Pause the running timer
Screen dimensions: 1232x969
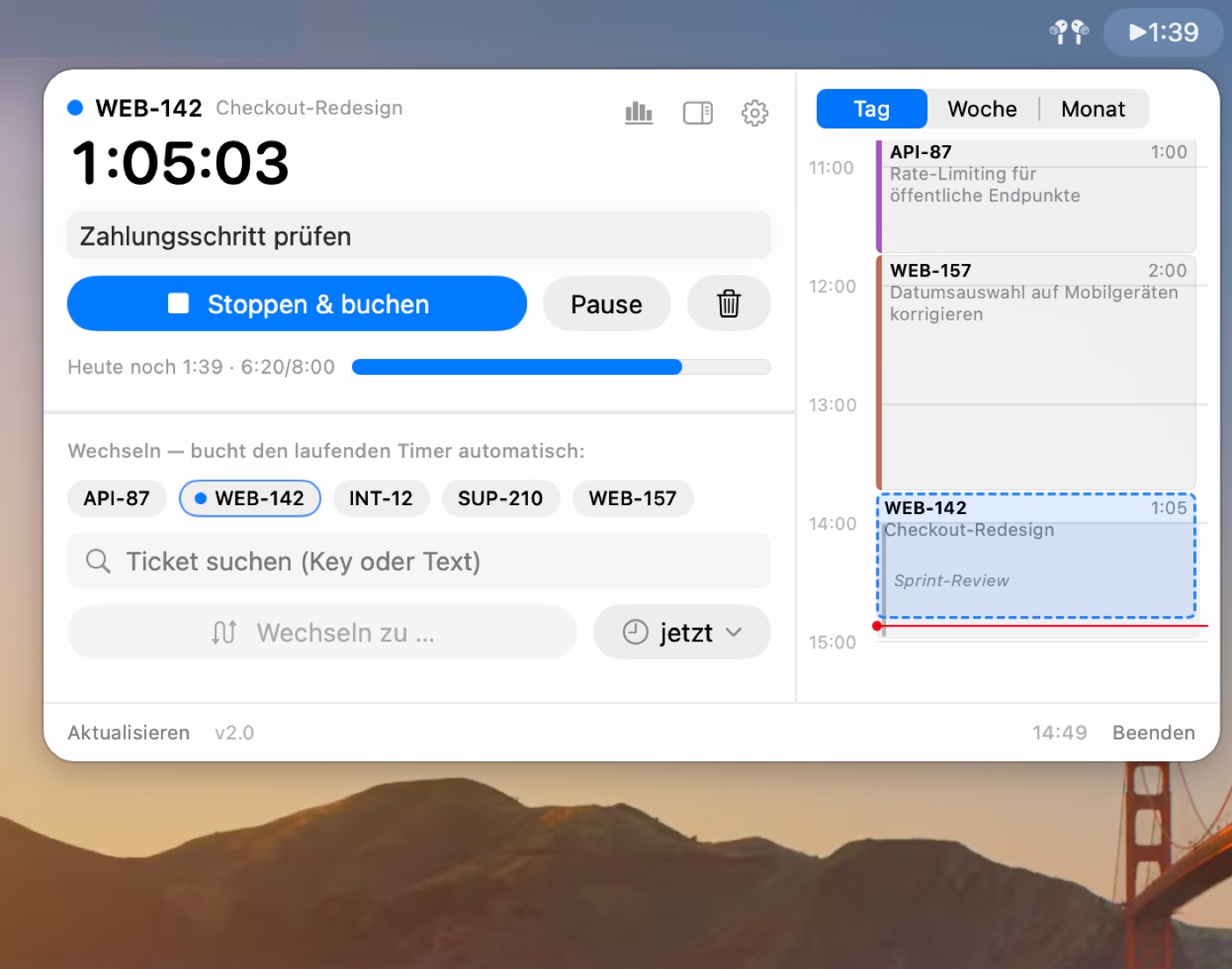point(606,304)
